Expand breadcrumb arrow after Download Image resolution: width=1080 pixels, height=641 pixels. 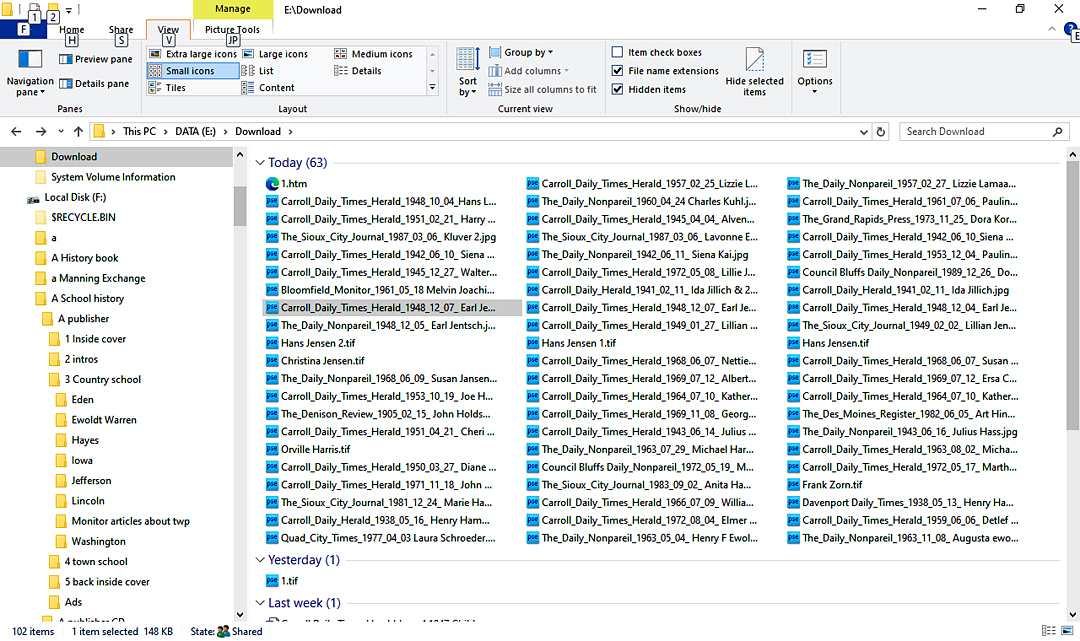(x=291, y=132)
